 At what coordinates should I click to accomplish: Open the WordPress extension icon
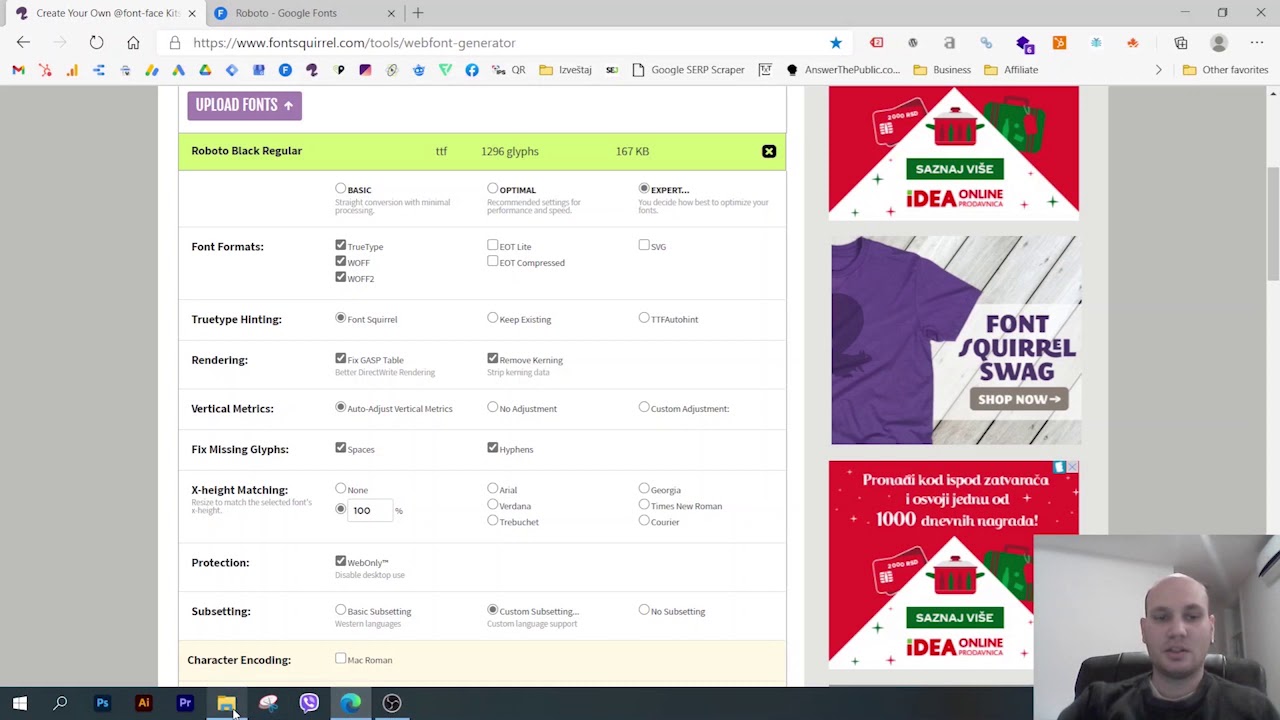pyautogui.click(x=913, y=43)
